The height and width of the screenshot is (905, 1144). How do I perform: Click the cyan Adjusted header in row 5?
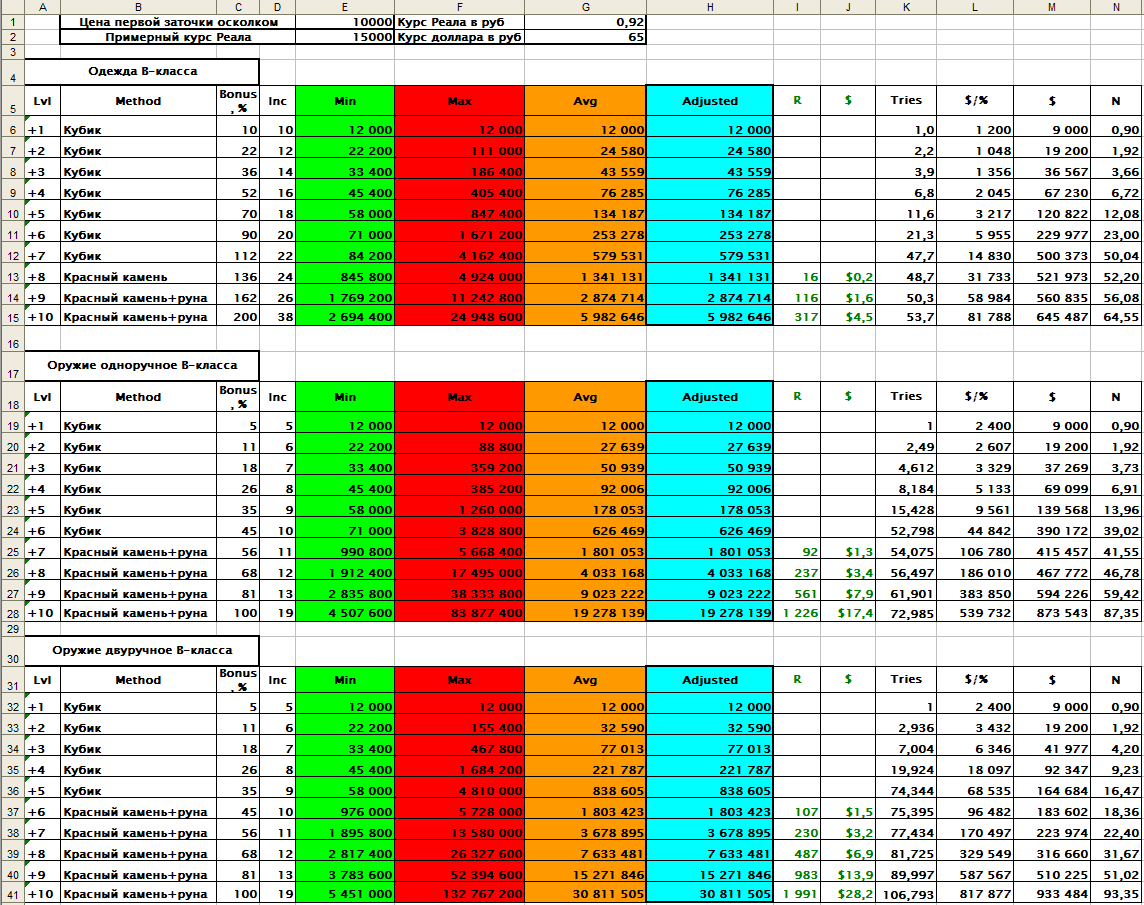coord(709,101)
